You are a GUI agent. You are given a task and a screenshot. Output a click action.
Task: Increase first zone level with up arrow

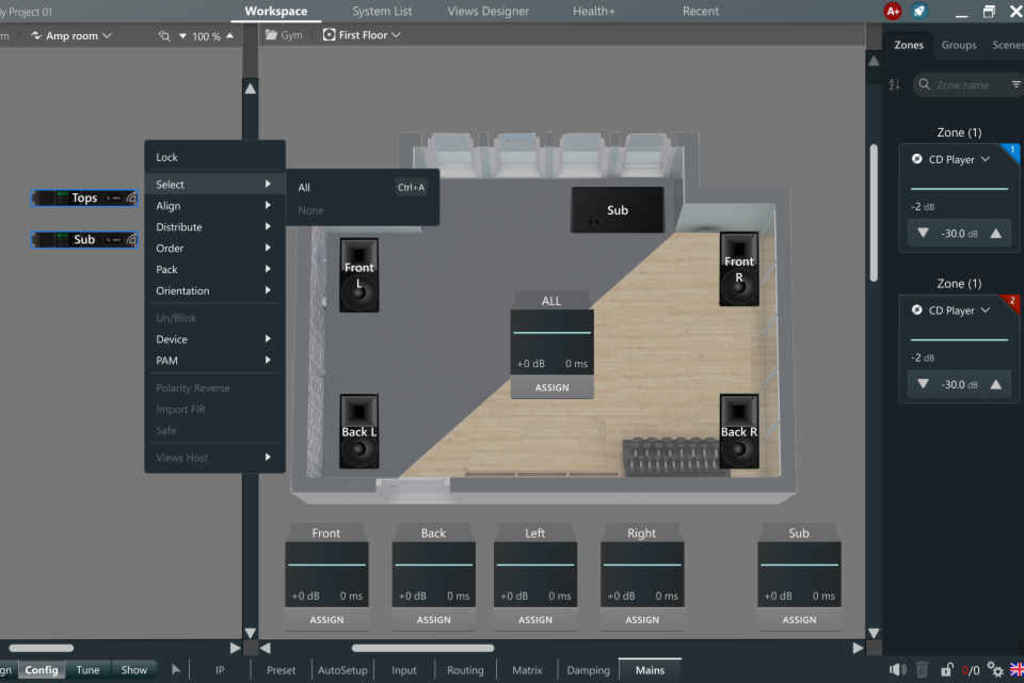(x=996, y=234)
